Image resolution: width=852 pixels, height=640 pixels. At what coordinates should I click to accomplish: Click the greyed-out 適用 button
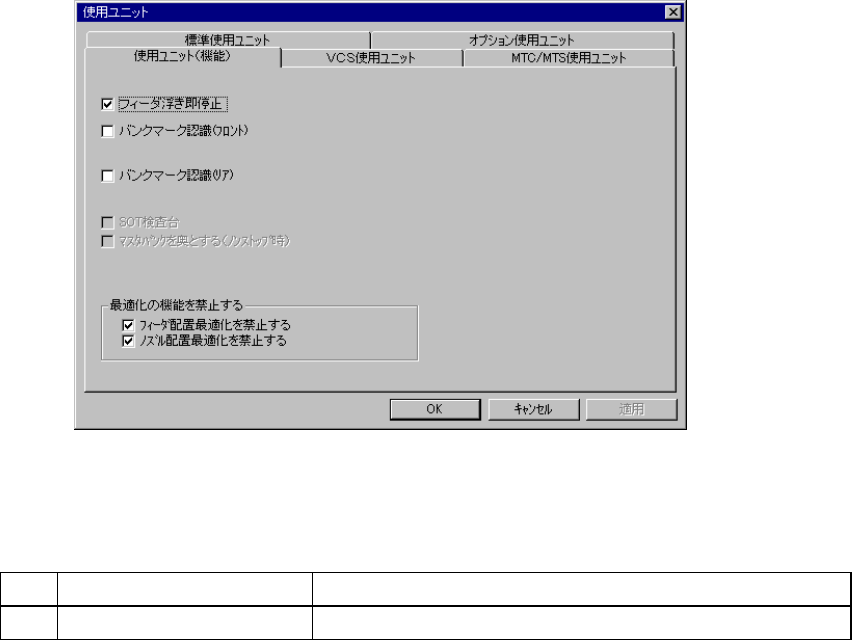pyautogui.click(x=631, y=409)
